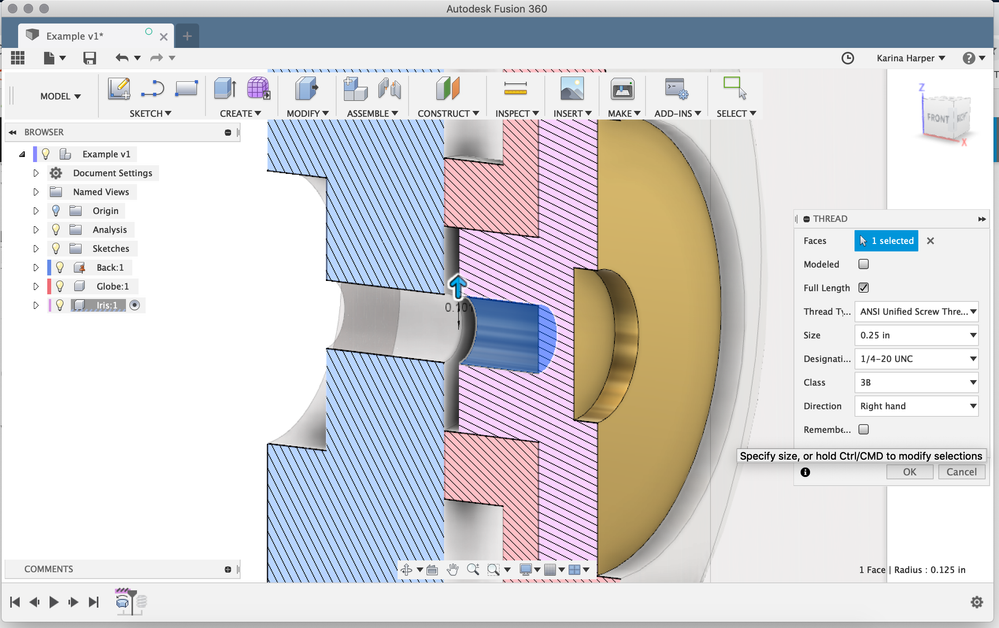The height and width of the screenshot is (628, 999).
Task: Select the sketch Line tool
Action: 152,89
